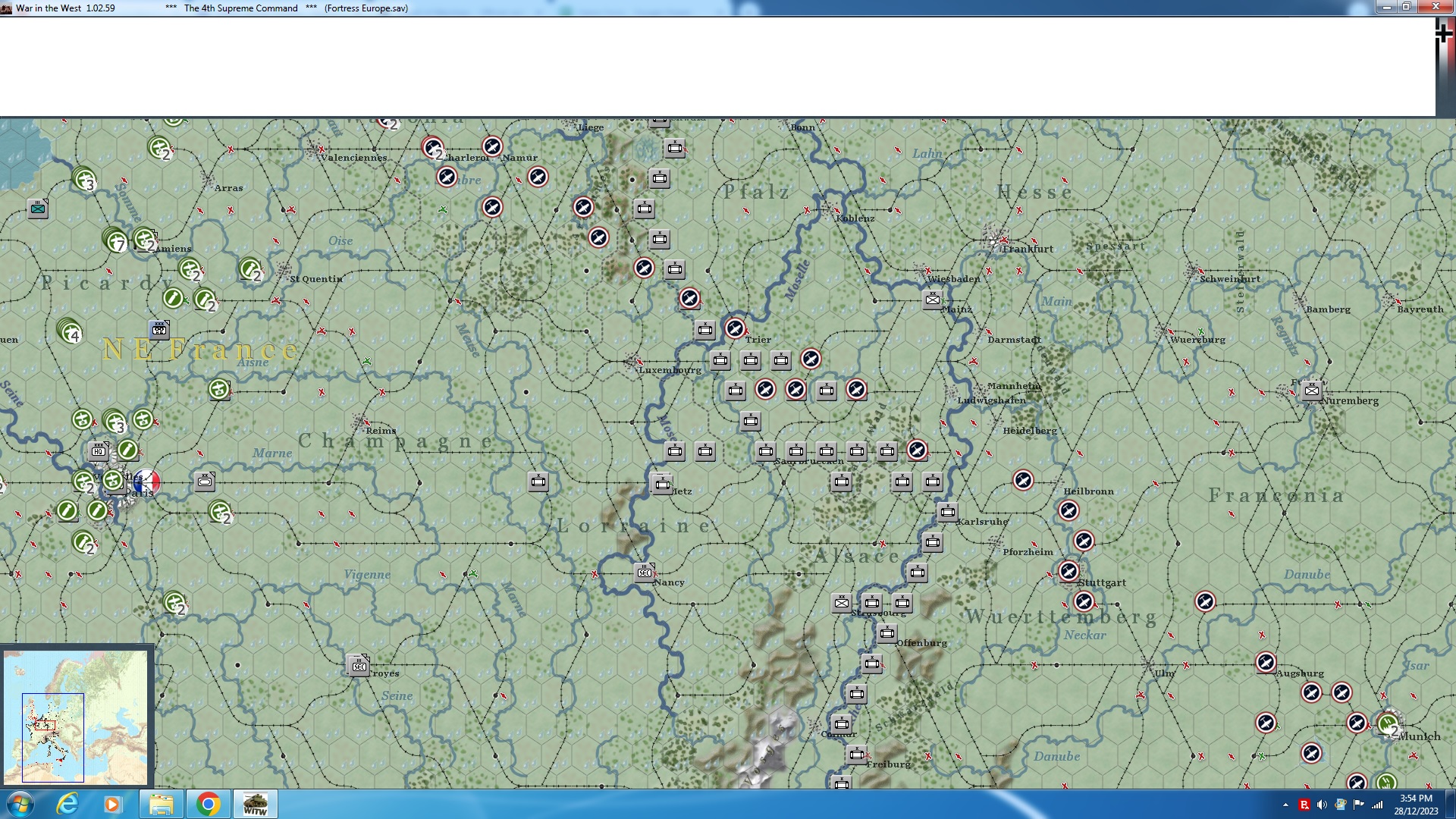Viewport: 1456px width, 819px height.
Task: Click the German cross emblem in top-right corner
Action: 1443,33
